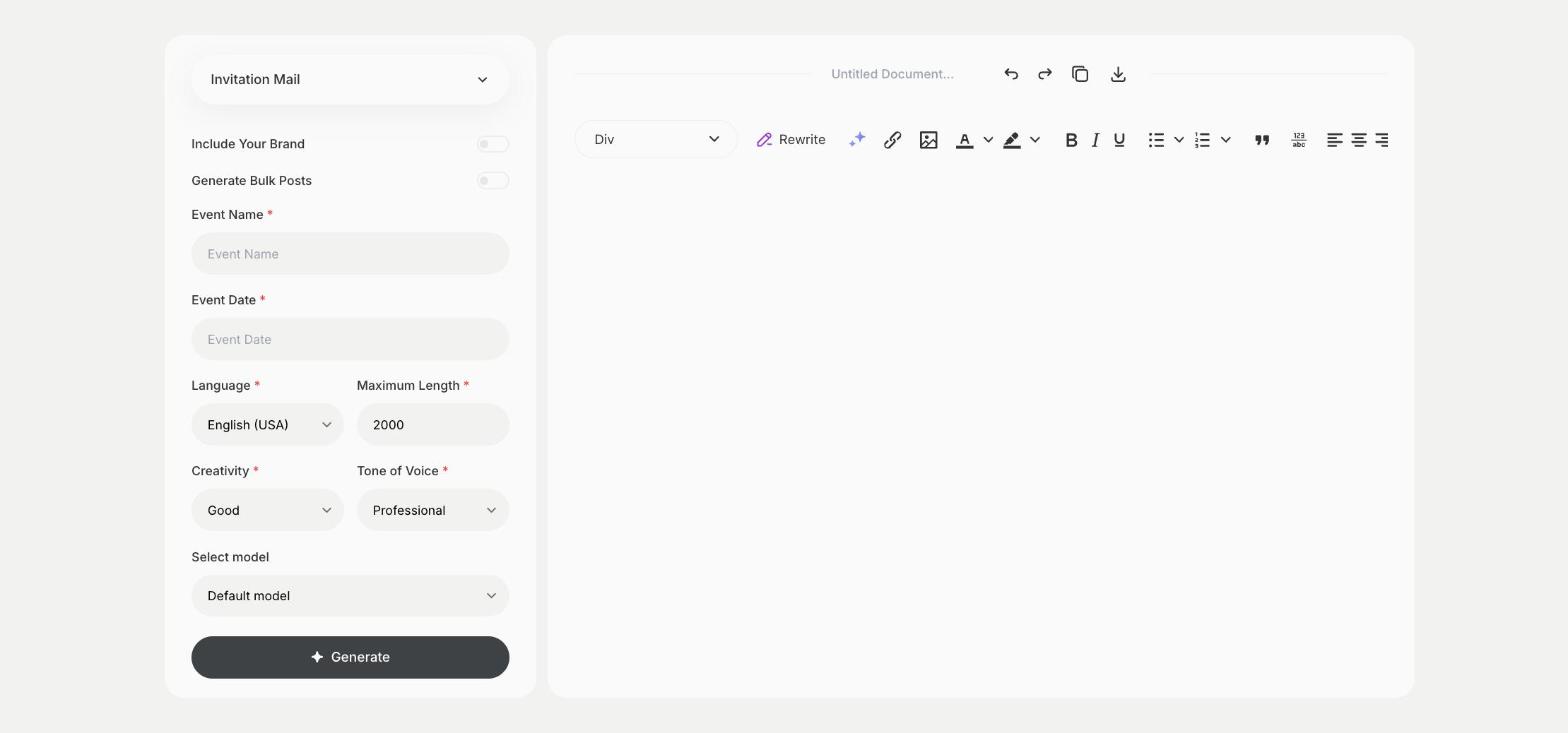Redo the last edit

tap(1045, 74)
